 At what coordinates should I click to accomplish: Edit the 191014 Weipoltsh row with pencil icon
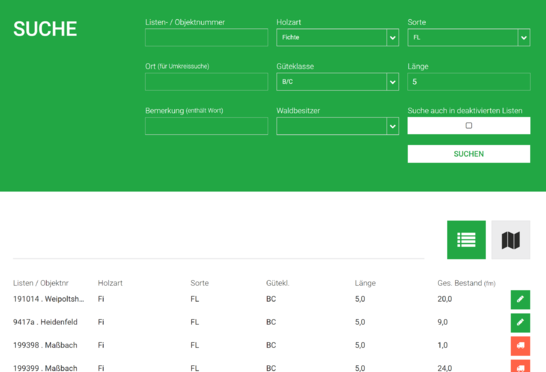tap(521, 300)
